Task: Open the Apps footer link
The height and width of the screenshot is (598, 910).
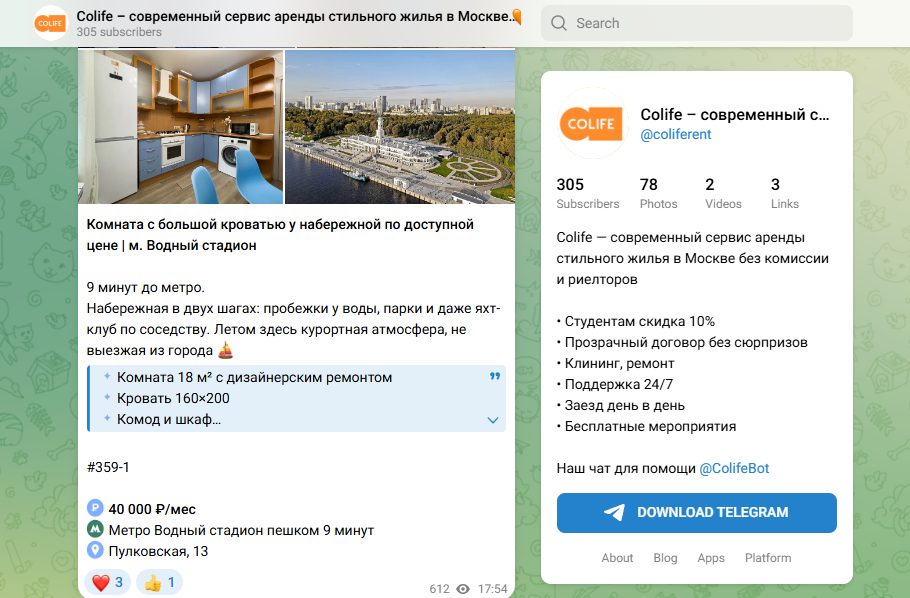Action: (x=711, y=558)
